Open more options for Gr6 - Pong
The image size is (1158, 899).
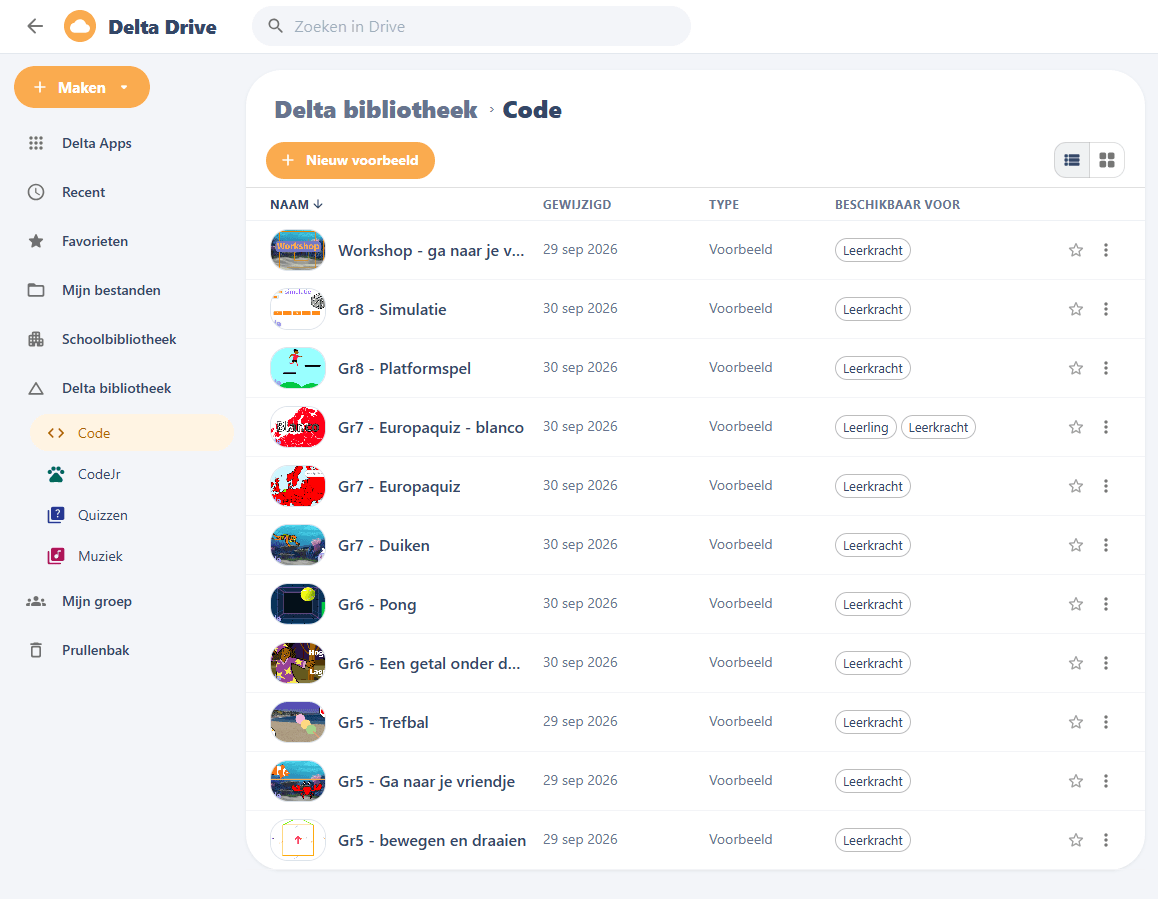1106,604
